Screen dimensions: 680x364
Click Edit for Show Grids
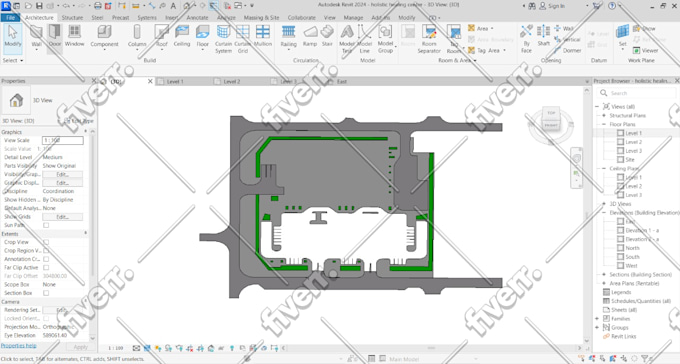coord(62,216)
